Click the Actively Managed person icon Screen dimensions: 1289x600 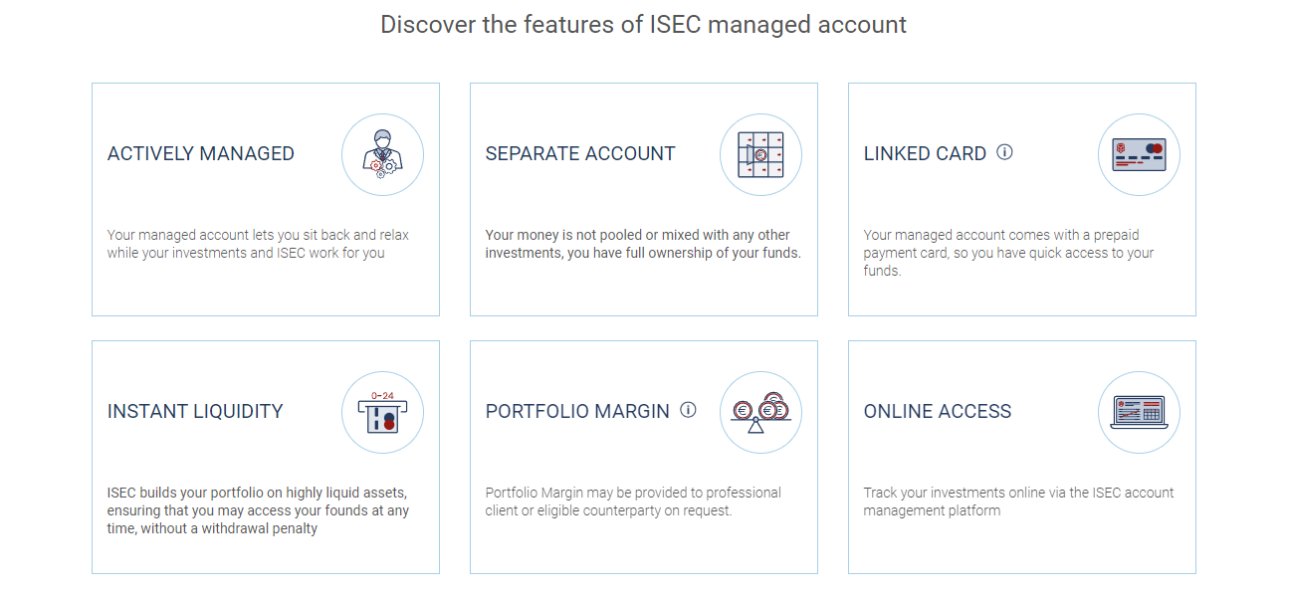click(x=382, y=154)
